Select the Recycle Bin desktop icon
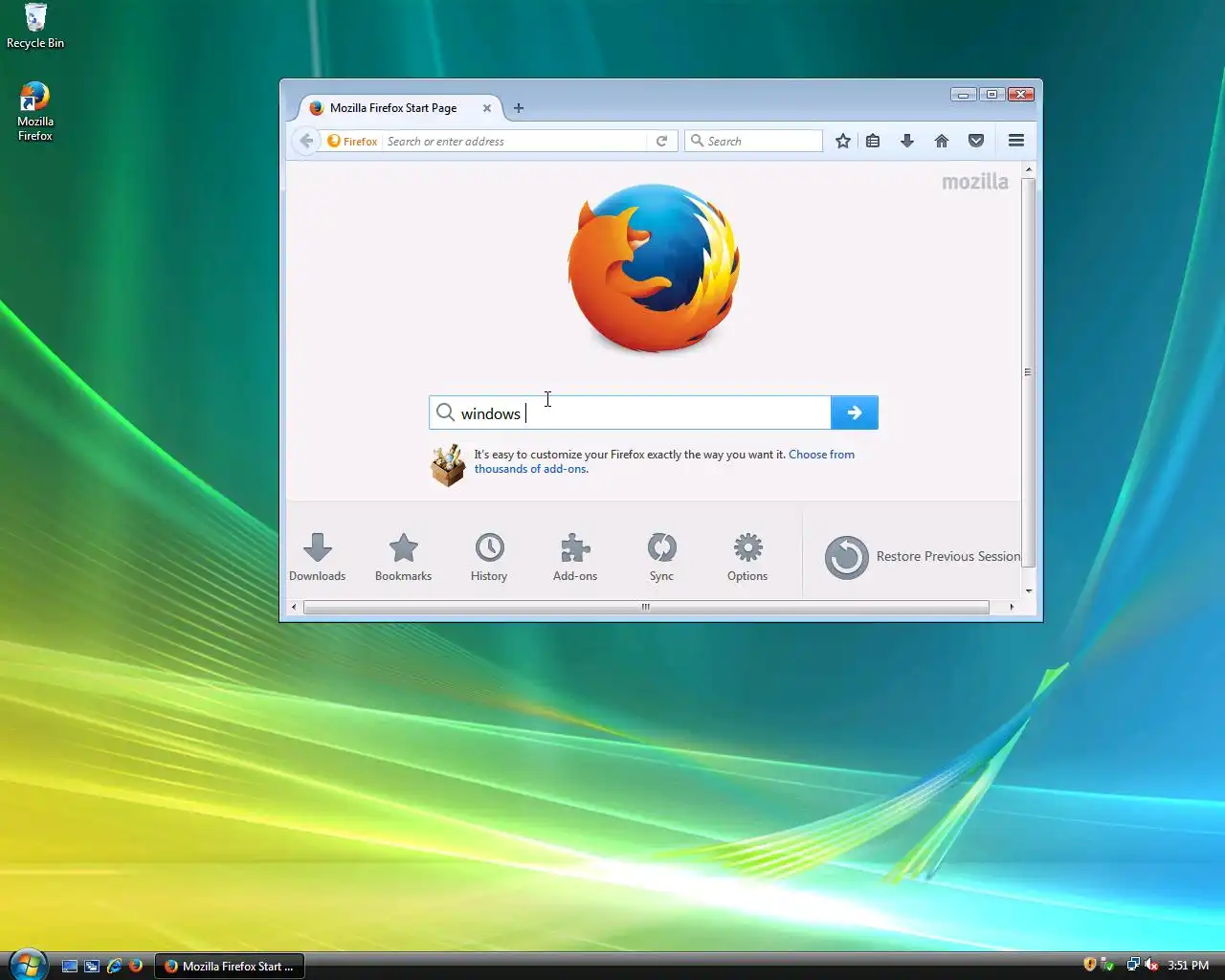This screenshot has width=1225, height=980. [x=35, y=26]
